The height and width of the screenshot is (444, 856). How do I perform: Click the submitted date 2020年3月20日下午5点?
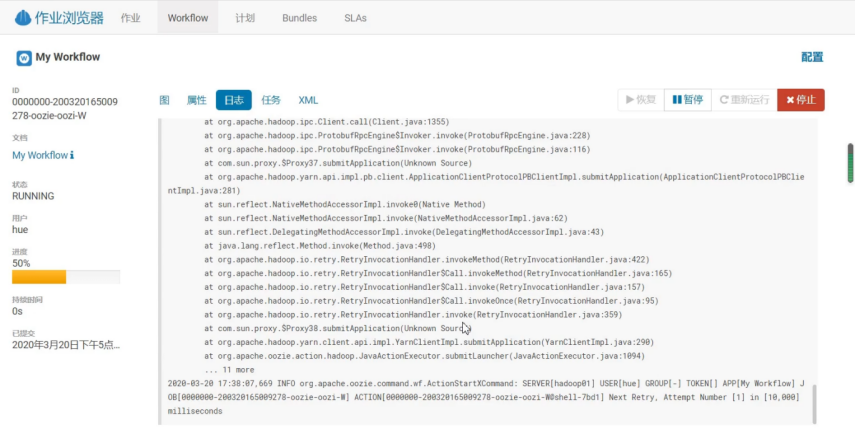click(66, 345)
